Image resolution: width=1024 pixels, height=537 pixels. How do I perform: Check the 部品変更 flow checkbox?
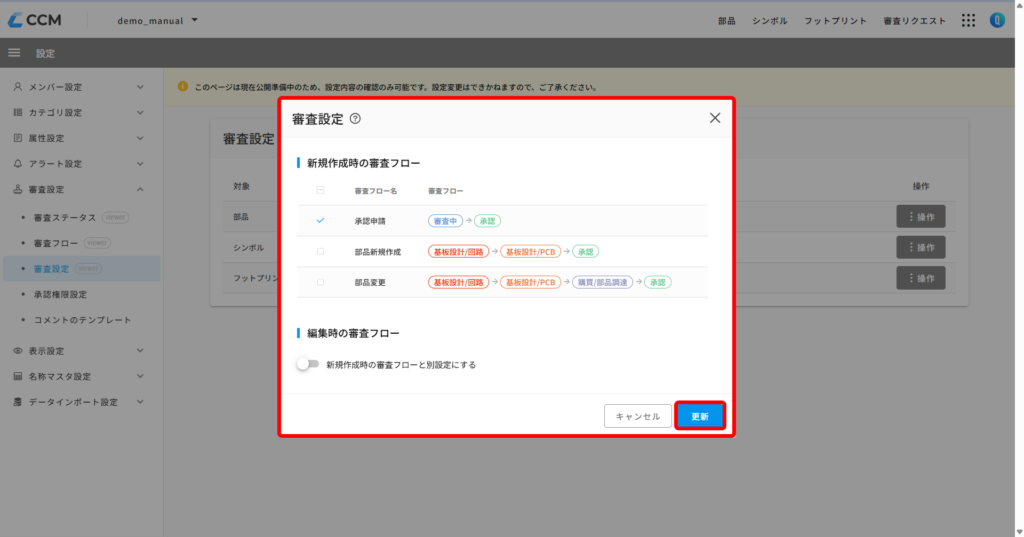[320, 282]
